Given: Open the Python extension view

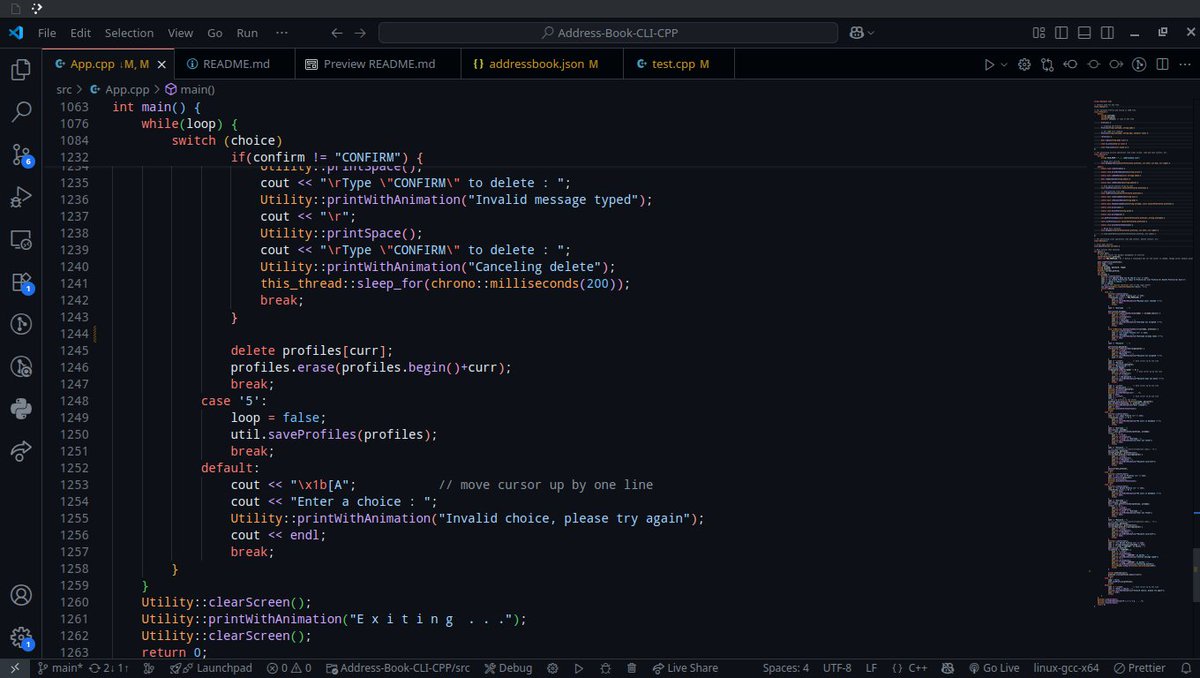Looking at the screenshot, I should coord(21,409).
